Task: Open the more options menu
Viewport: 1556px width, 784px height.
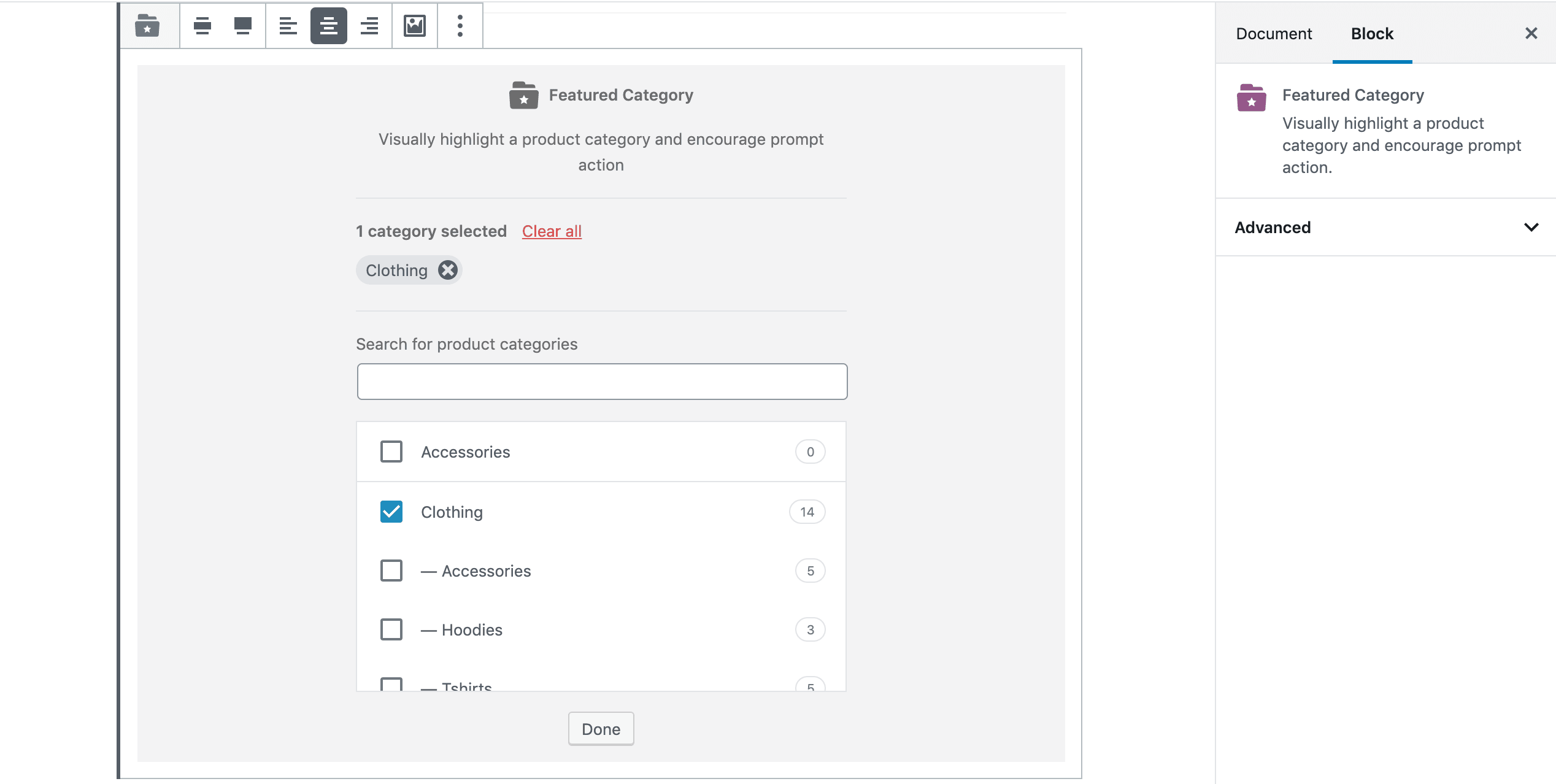Action: (x=460, y=26)
